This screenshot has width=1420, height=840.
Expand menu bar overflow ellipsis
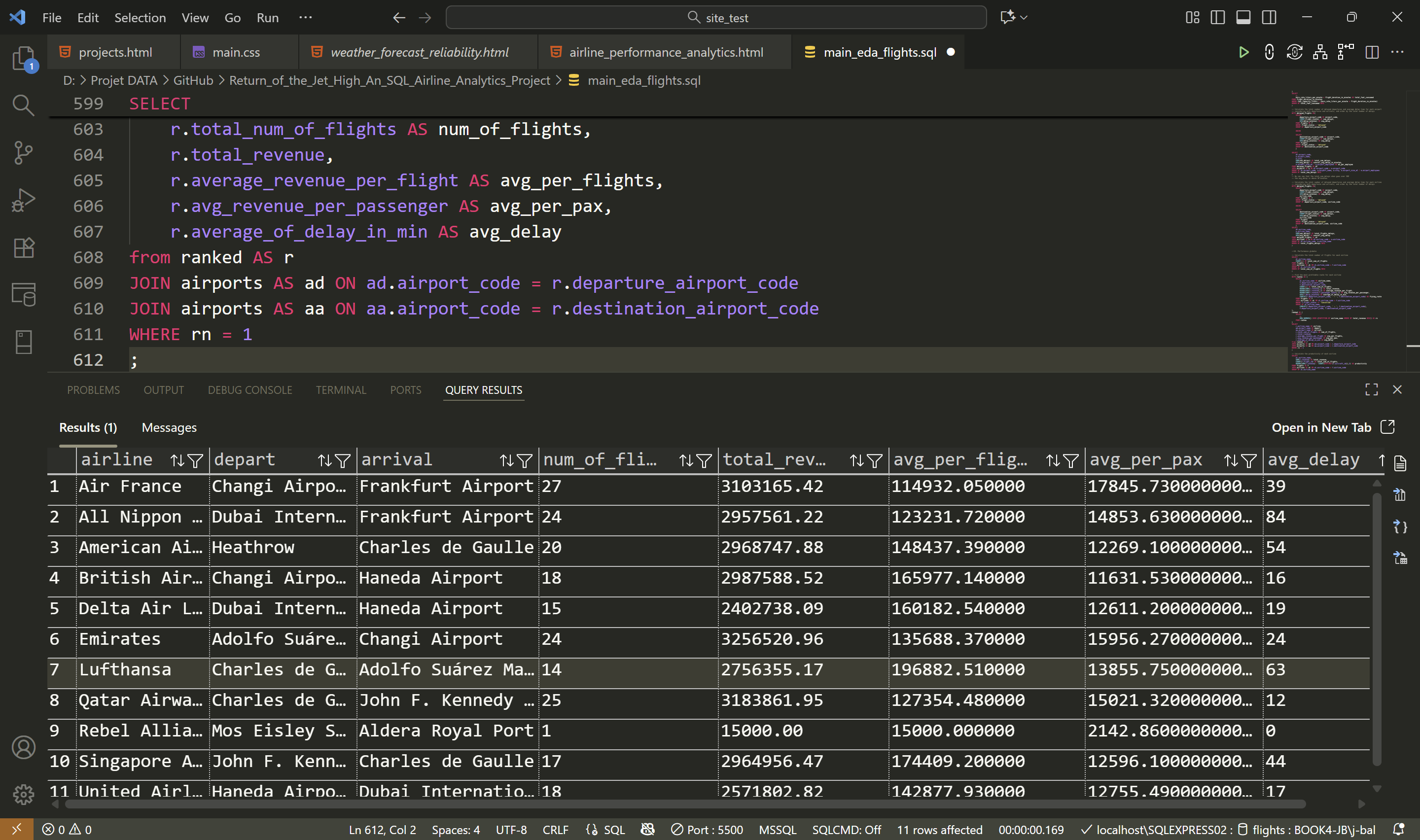coord(306,18)
